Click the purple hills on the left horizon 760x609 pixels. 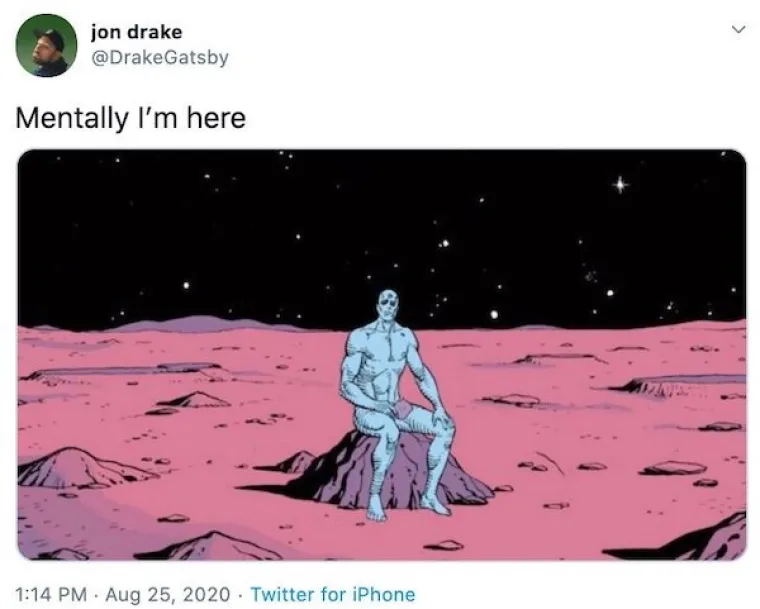pyautogui.click(x=194, y=323)
